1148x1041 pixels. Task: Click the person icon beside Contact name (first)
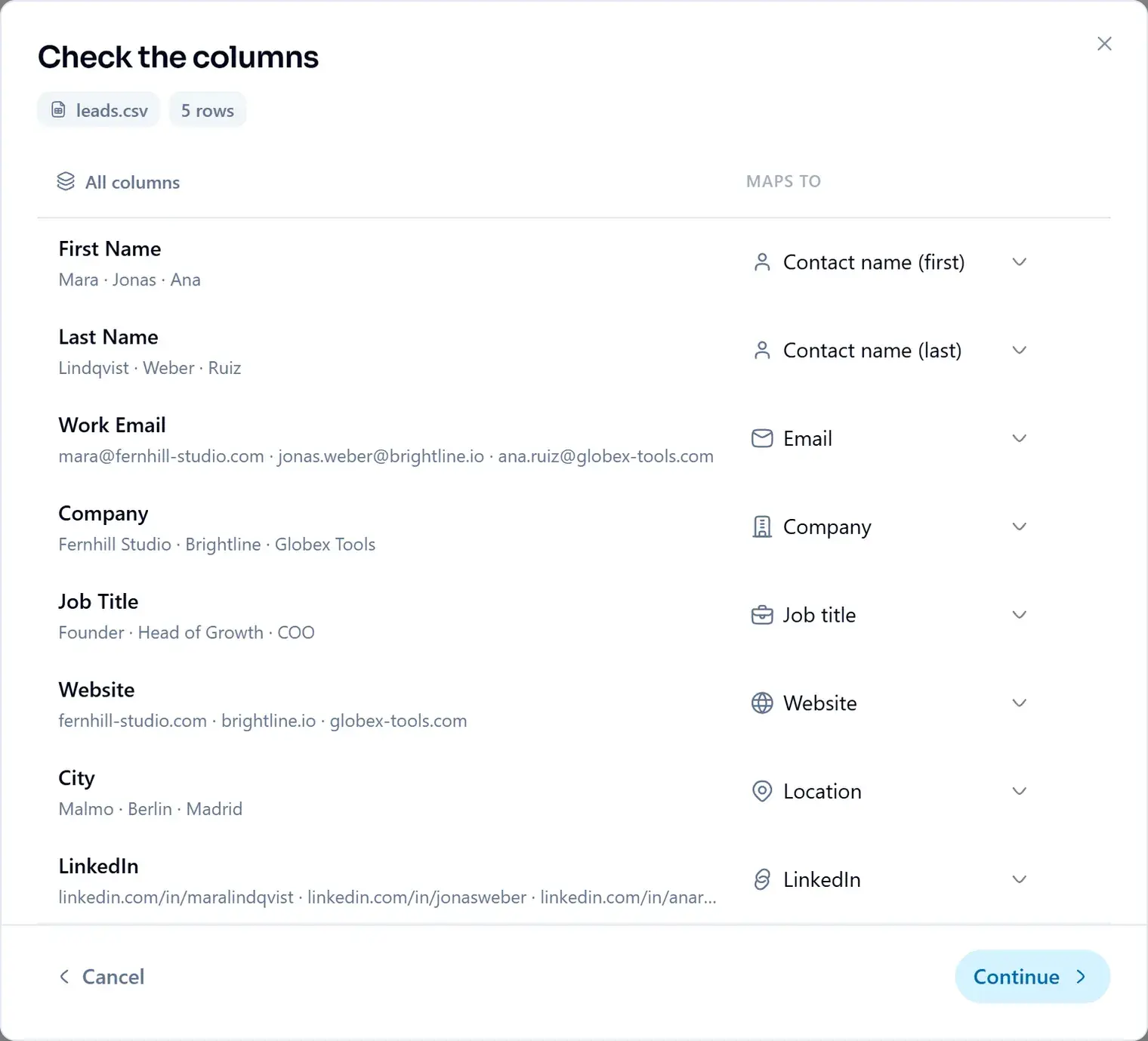pyautogui.click(x=762, y=262)
